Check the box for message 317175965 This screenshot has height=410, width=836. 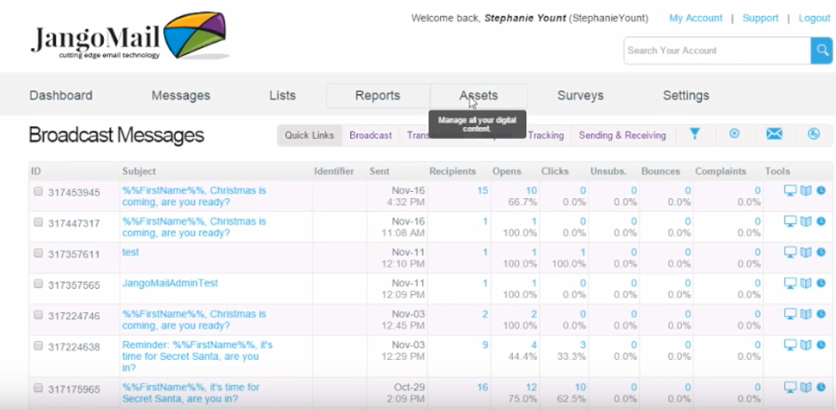(x=38, y=388)
